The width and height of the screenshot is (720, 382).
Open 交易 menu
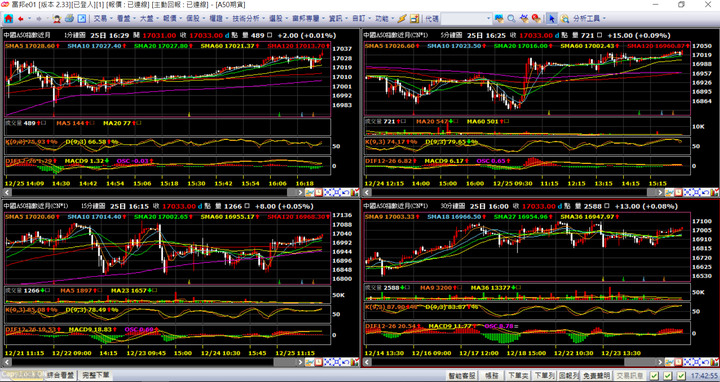click(100, 19)
